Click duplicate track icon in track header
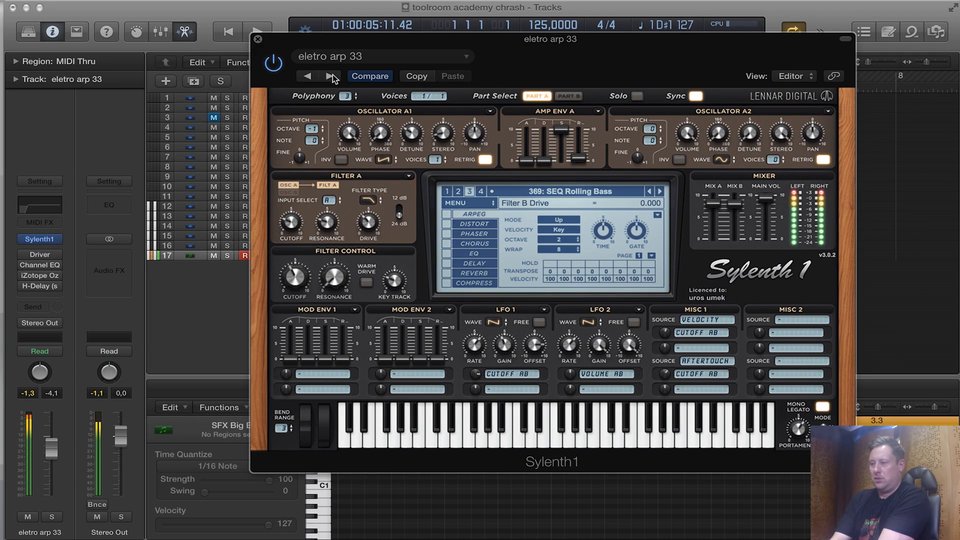Image resolution: width=960 pixels, height=540 pixels. pyautogui.click(x=193, y=81)
